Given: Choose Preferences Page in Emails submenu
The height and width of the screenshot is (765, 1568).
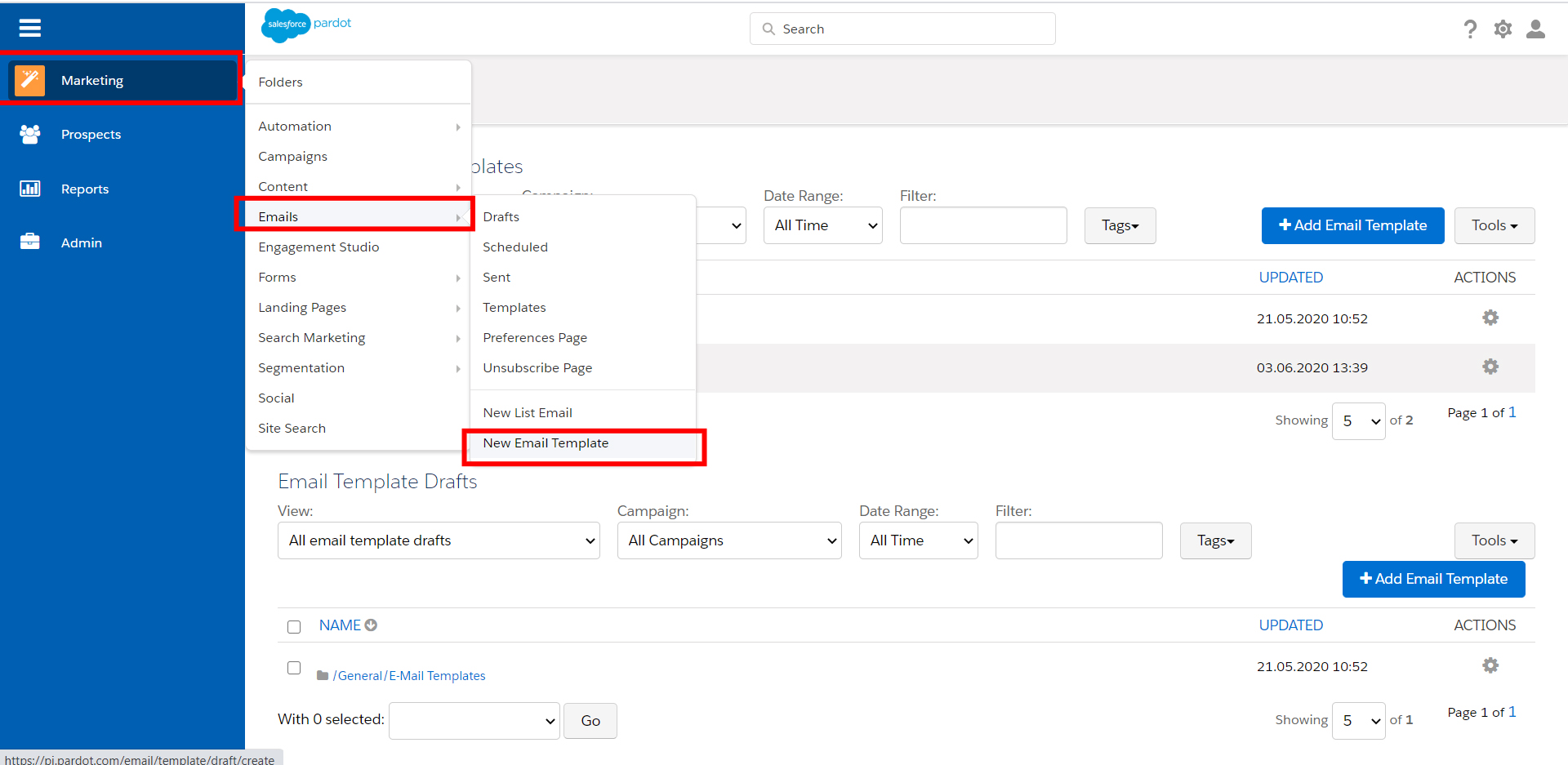Looking at the screenshot, I should point(583,337).
